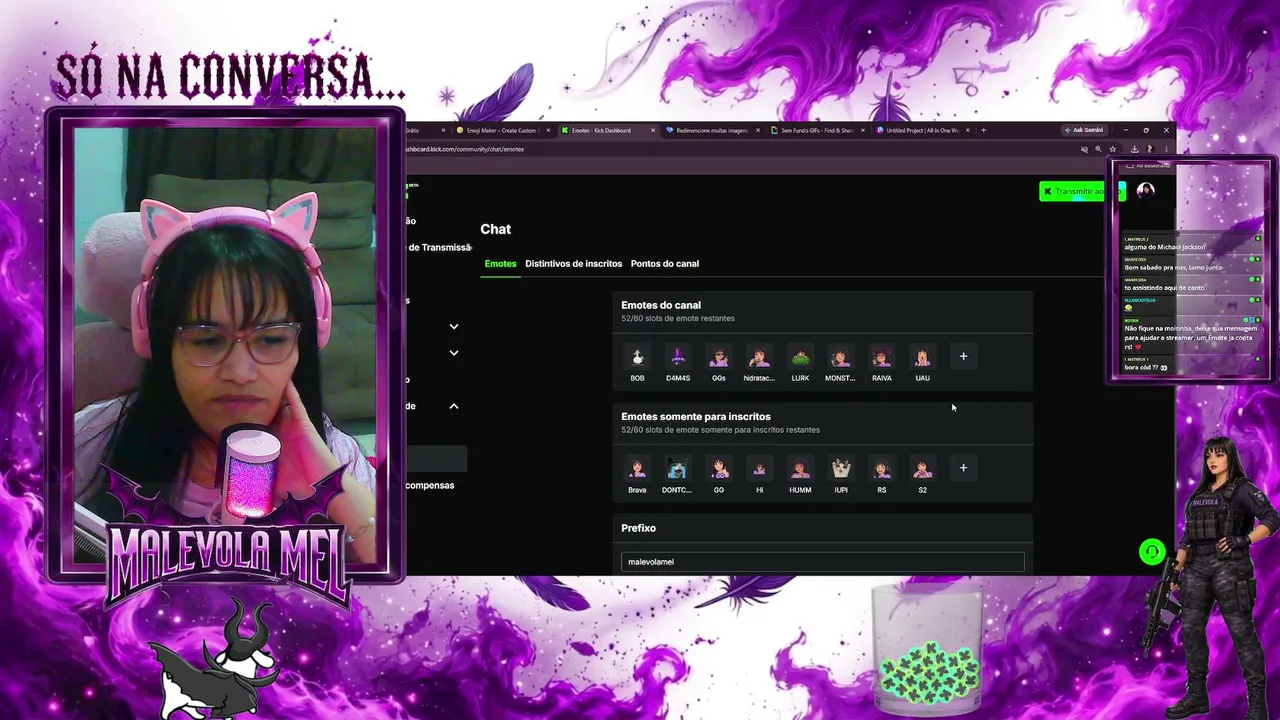The width and height of the screenshot is (1280, 720).
Task: Open the browser three-dot menu
Action: click(x=1166, y=149)
